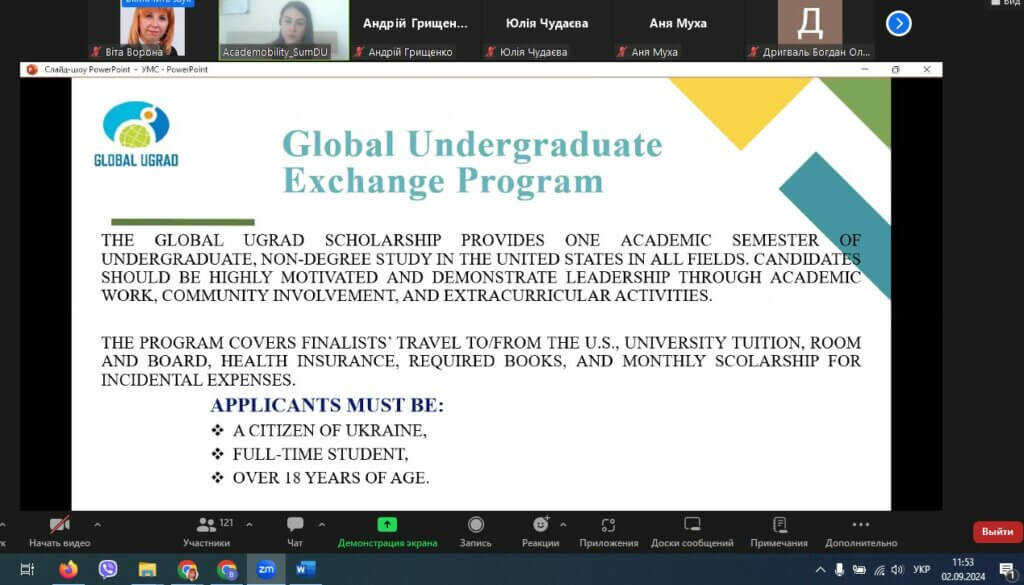Click the muted mic icon beside Юлія Чудаєва

[x=490, y=52]
